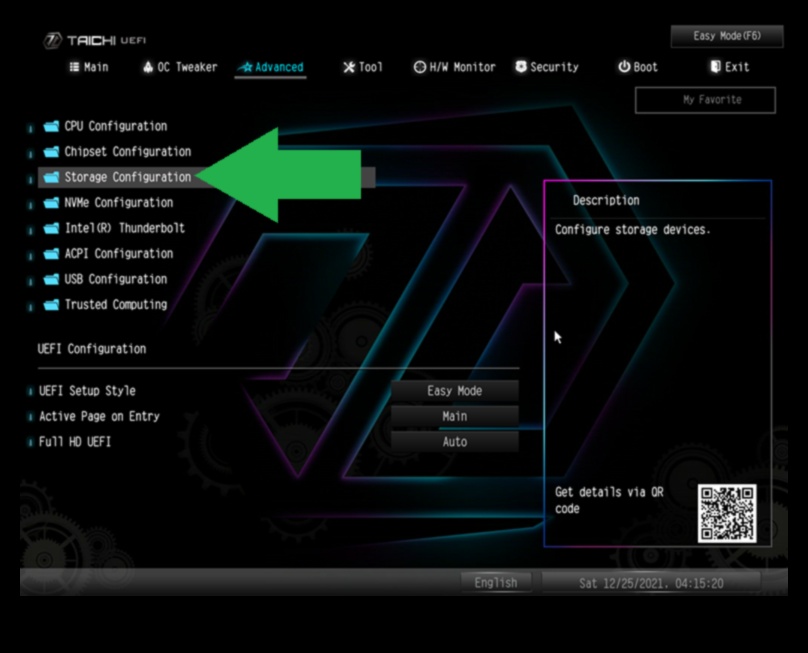
Task: Click the ACPI Configuration folder icon
Action: pyautogui.click(x=51, y=254)
